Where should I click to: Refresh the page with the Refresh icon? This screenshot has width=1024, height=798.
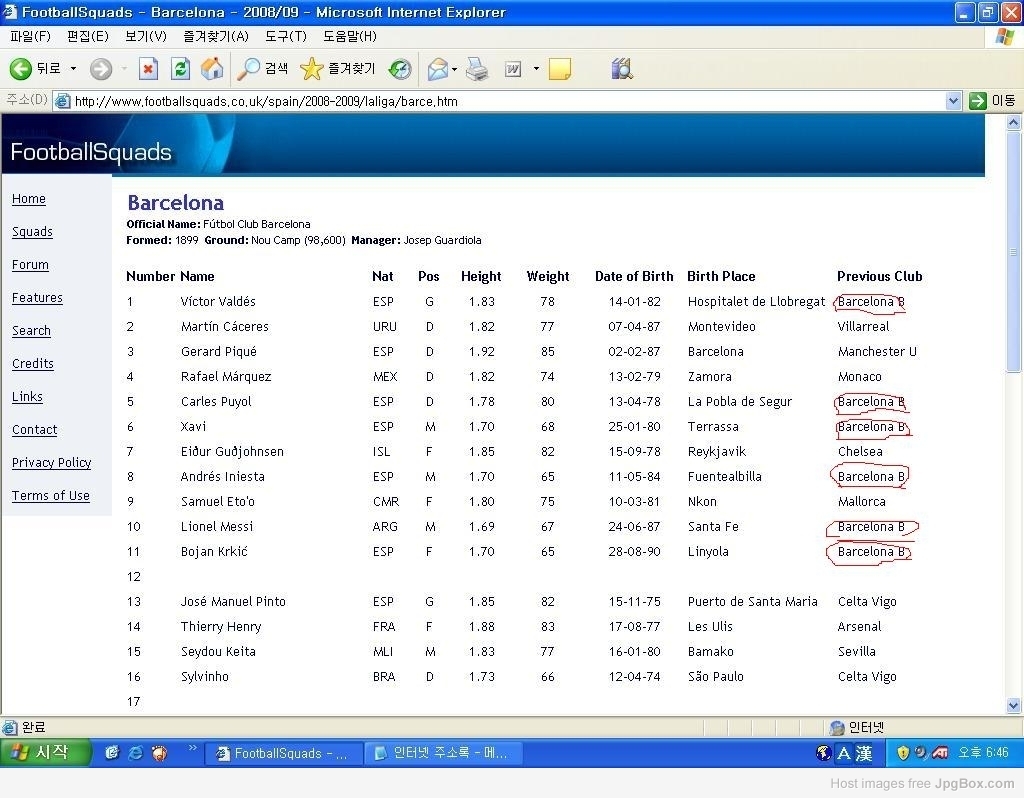[180, 69]
